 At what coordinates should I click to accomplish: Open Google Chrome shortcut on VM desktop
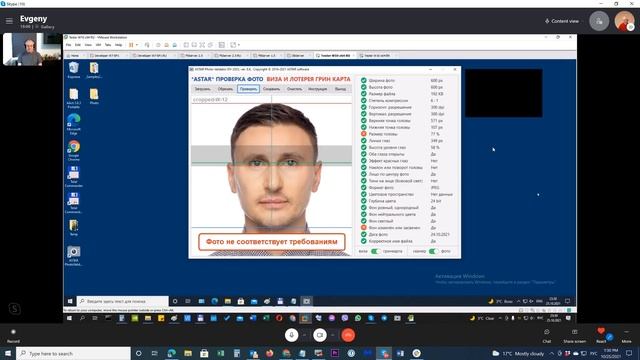coord(73,151)
